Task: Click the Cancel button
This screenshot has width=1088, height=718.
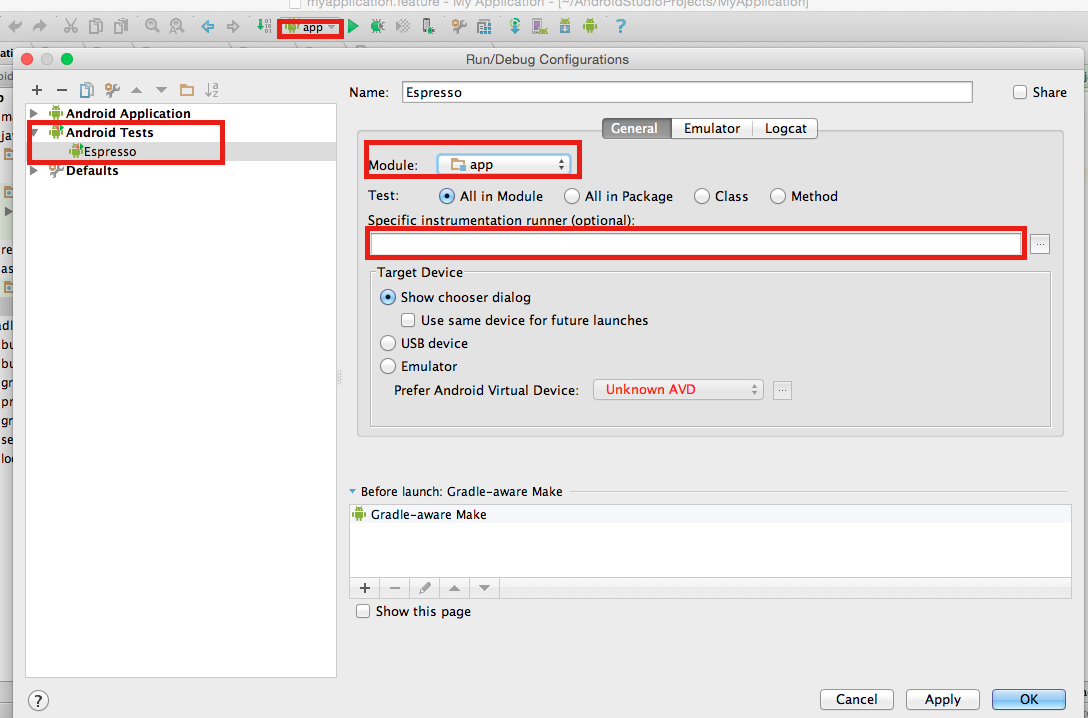Action: tap(856, 699)
